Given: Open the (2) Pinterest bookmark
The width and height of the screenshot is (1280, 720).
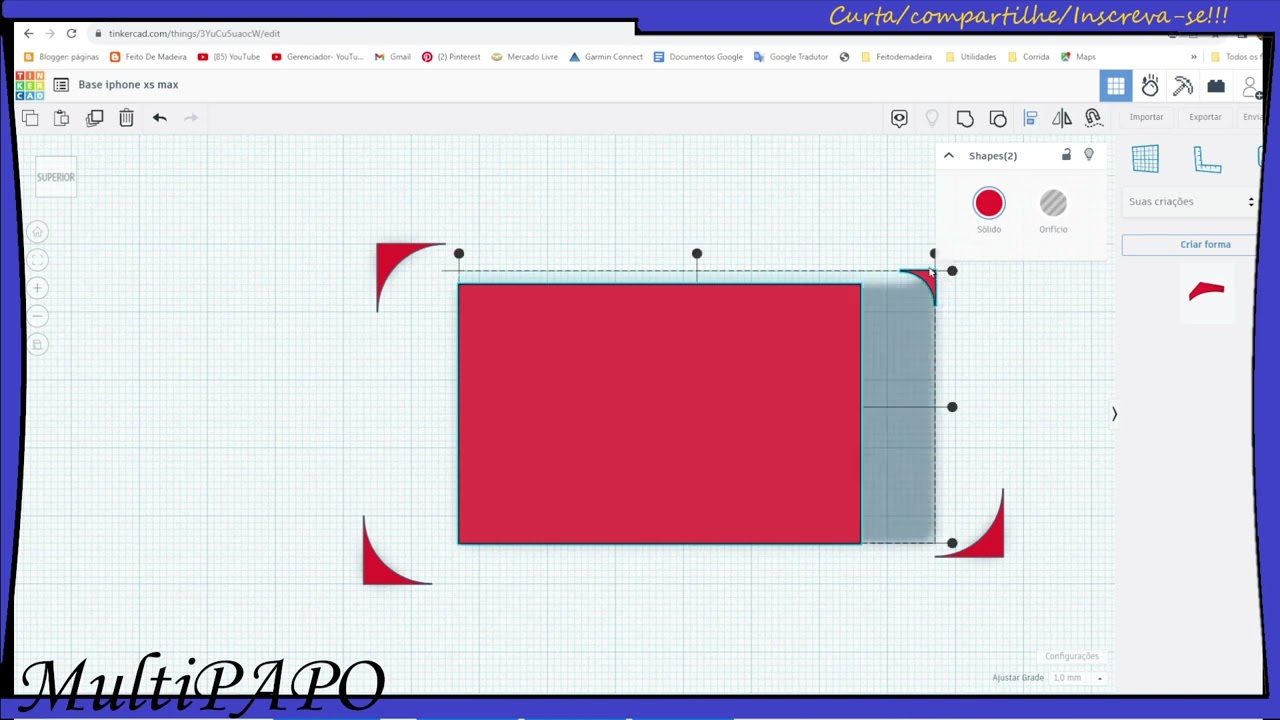Looking at the screenshot, I should 451,57.
